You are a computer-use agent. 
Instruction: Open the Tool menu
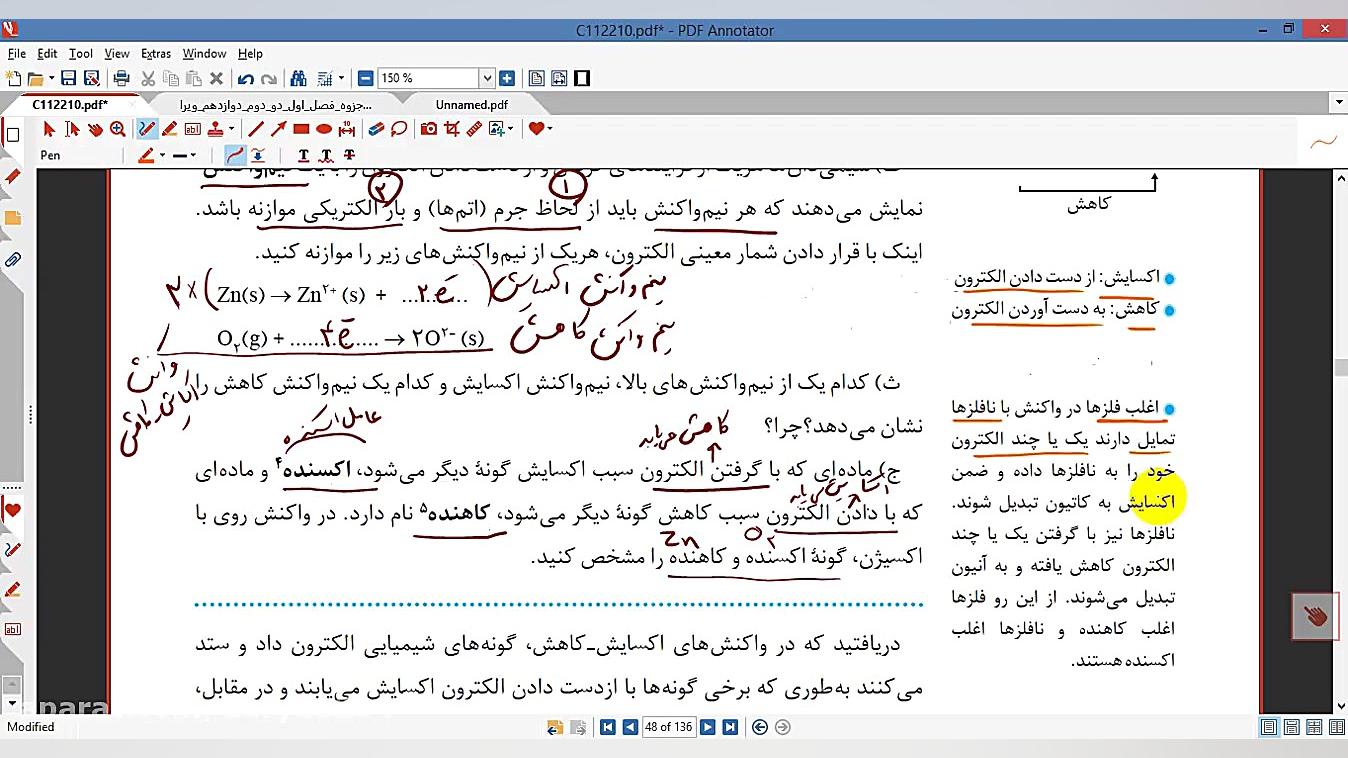click(81, 54)
